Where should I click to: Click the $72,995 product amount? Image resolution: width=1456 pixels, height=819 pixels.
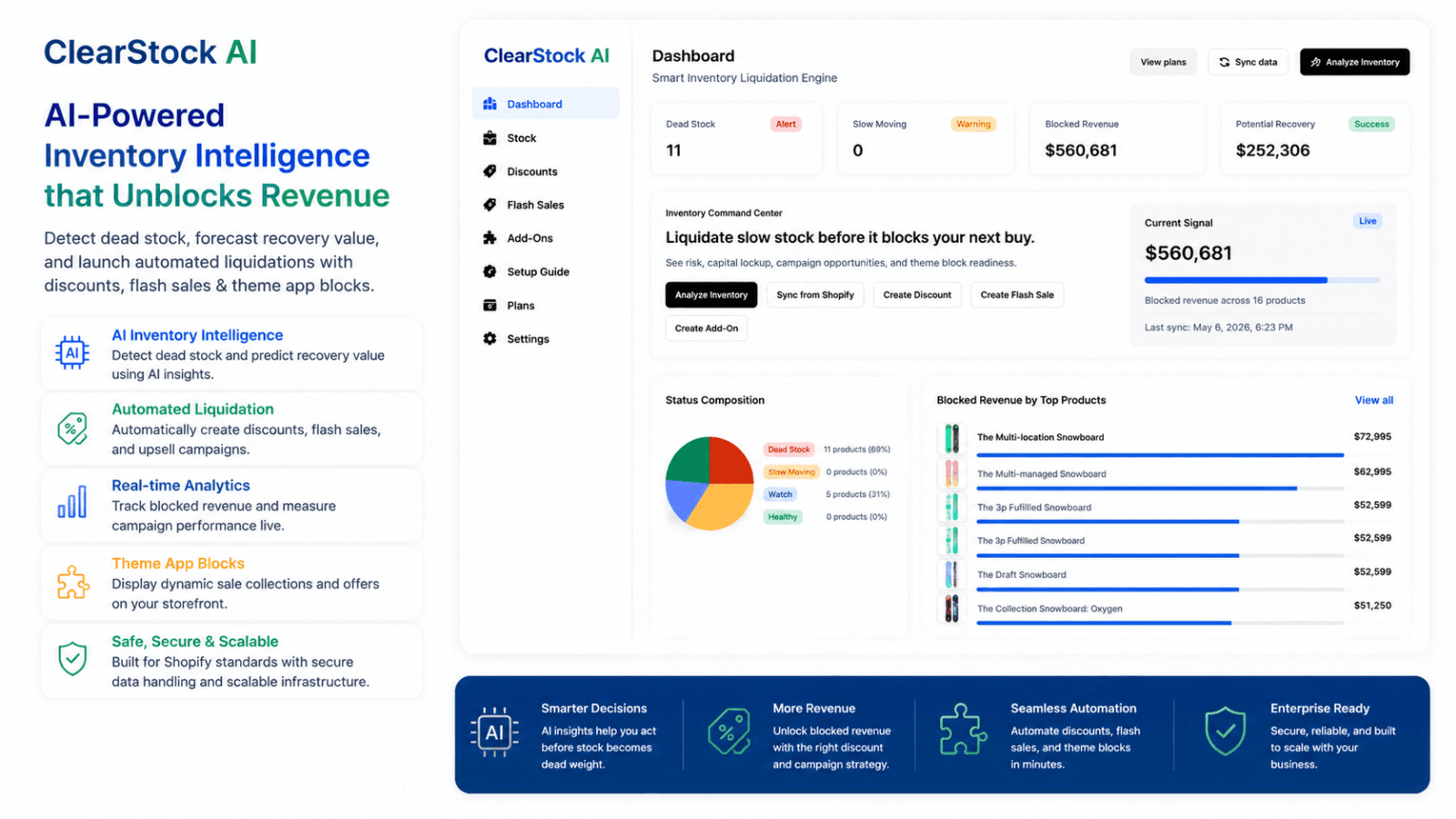pyautogui.click(x=1372, y=437)
